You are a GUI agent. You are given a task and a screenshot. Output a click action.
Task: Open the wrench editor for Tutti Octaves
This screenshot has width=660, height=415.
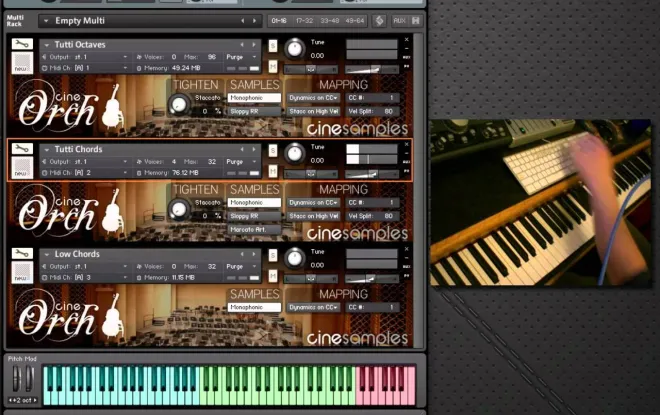click(x=22, y=44)
